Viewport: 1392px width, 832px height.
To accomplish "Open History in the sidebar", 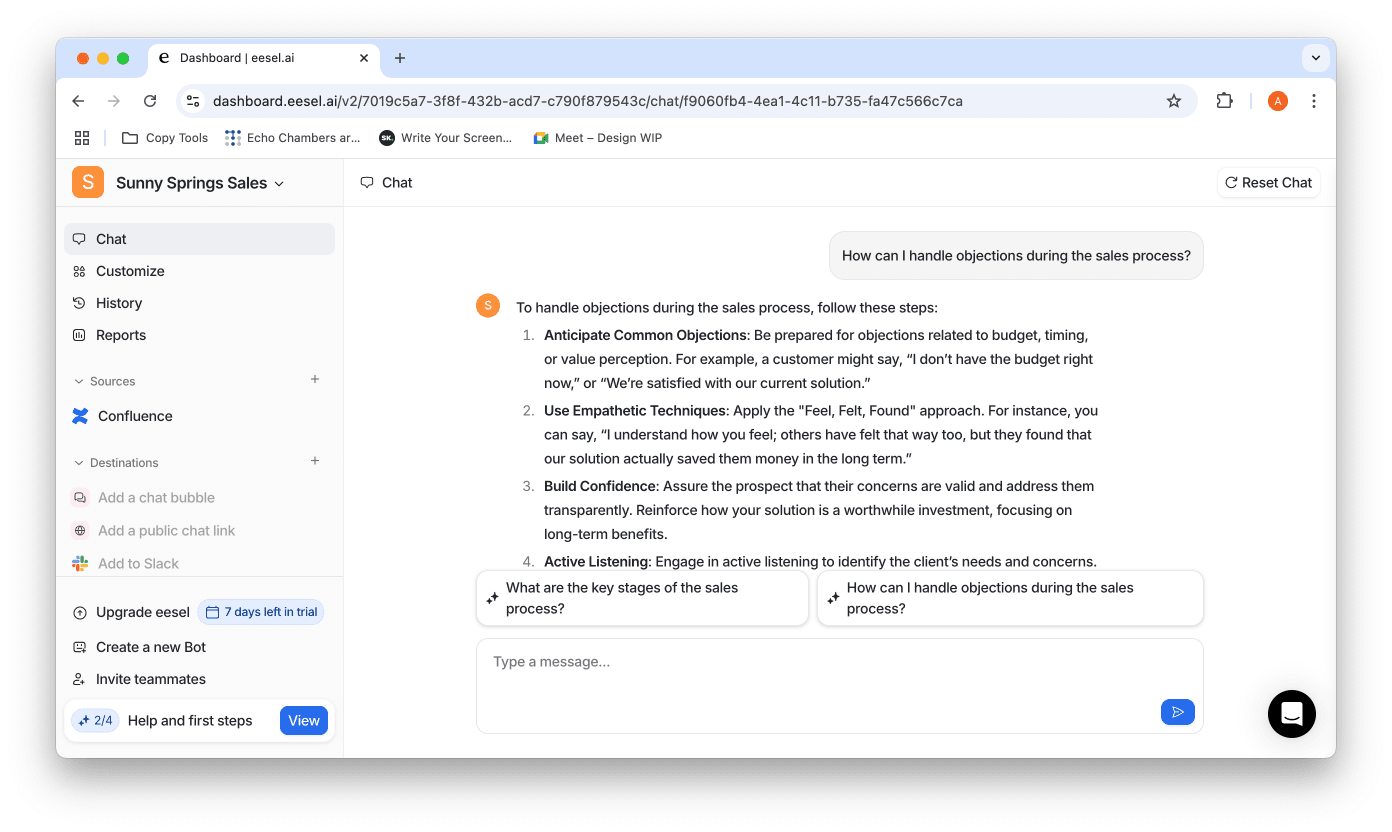I will (199, 303).
